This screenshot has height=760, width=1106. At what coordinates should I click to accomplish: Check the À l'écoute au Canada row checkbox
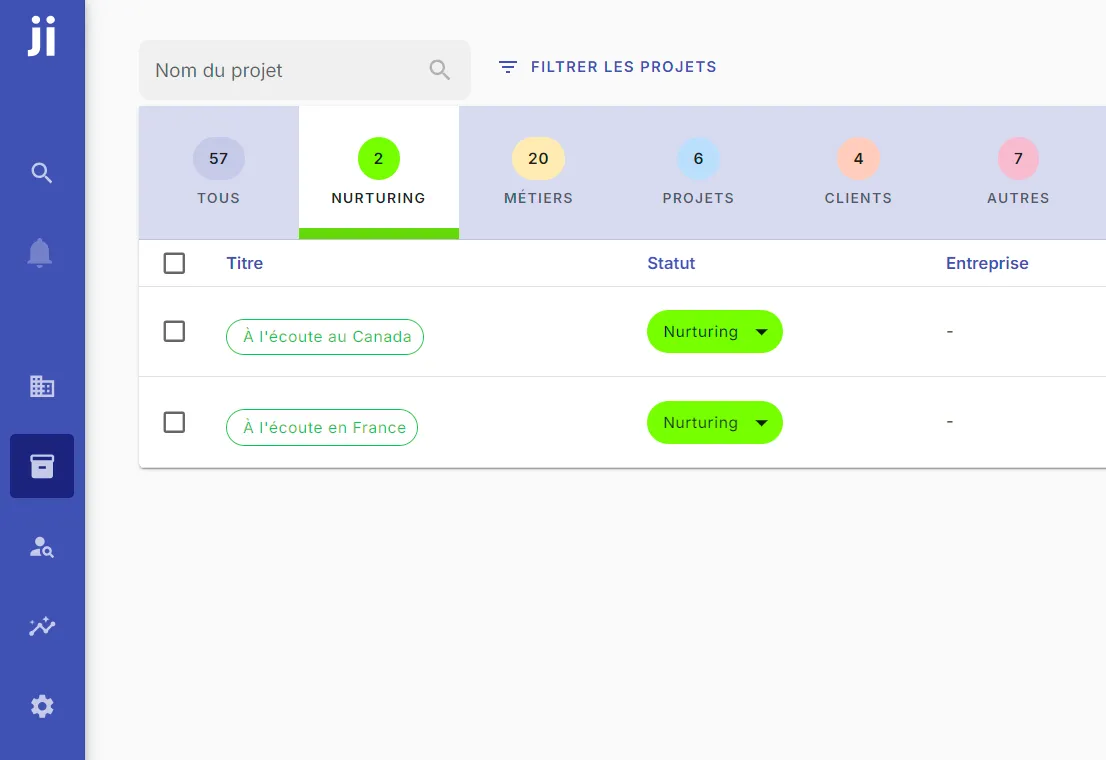coord(174,331)
